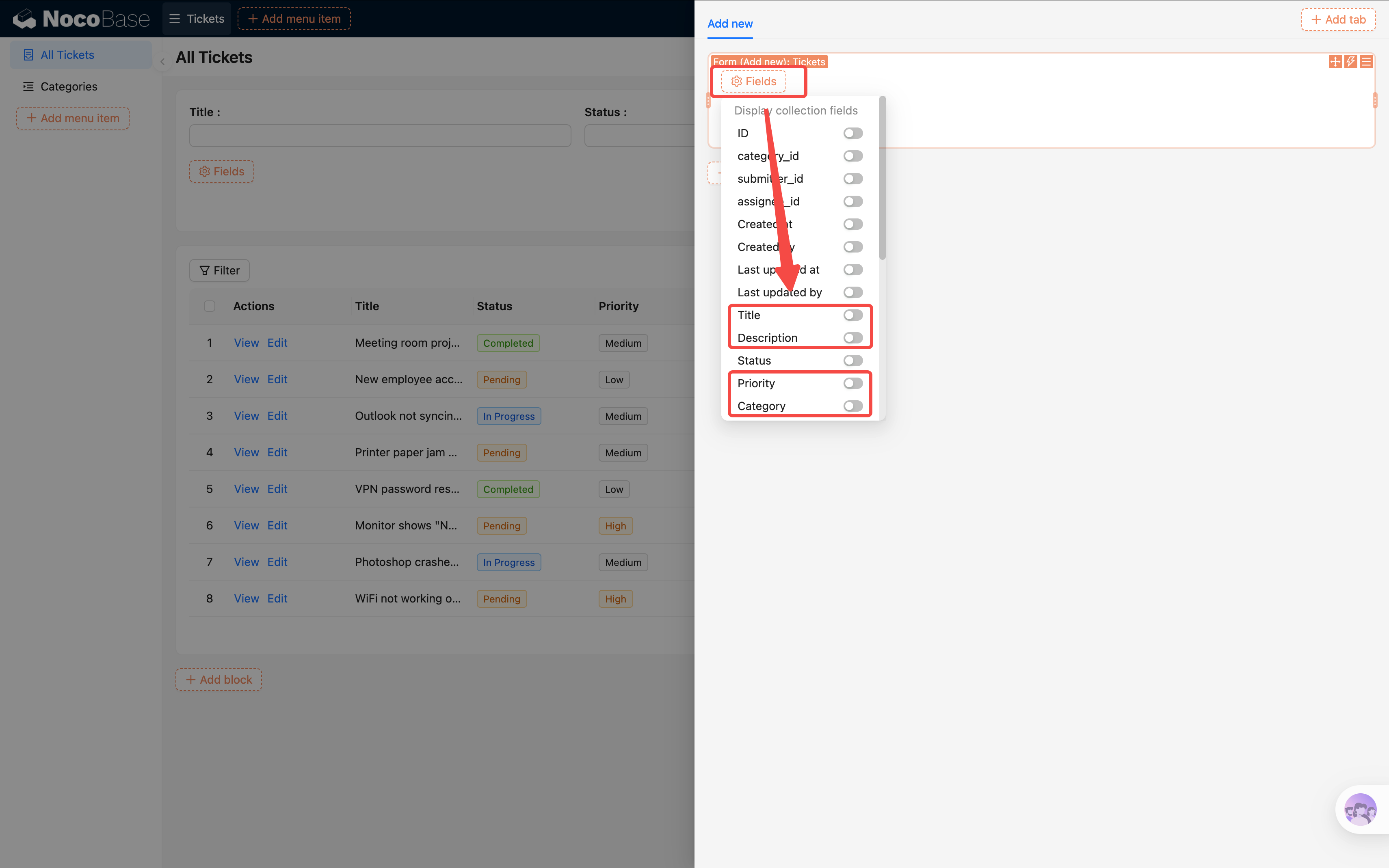Enable the Title field toggle
The height and width of the screenshot is (868, 1389).
pyautogui.click(x=853, y=315)
